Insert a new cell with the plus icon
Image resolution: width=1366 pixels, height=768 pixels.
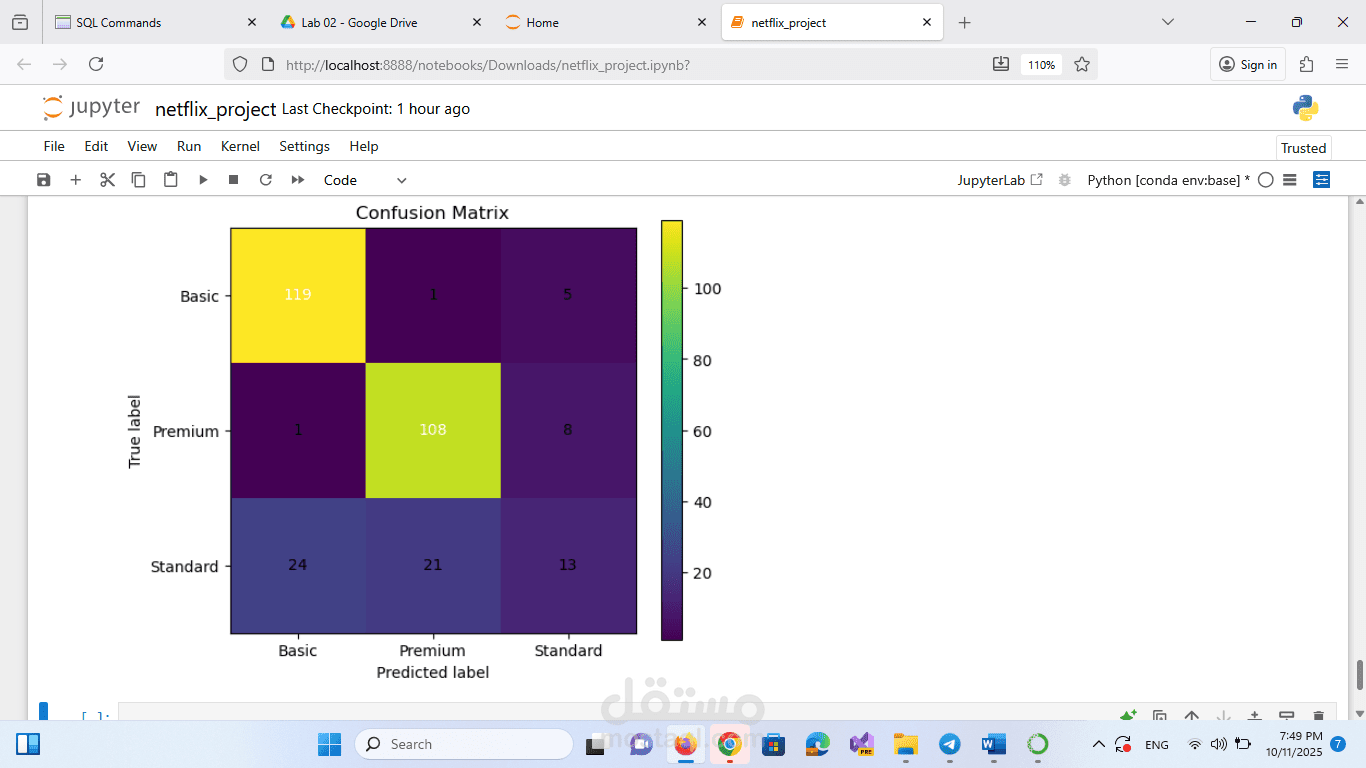[75, 180]
